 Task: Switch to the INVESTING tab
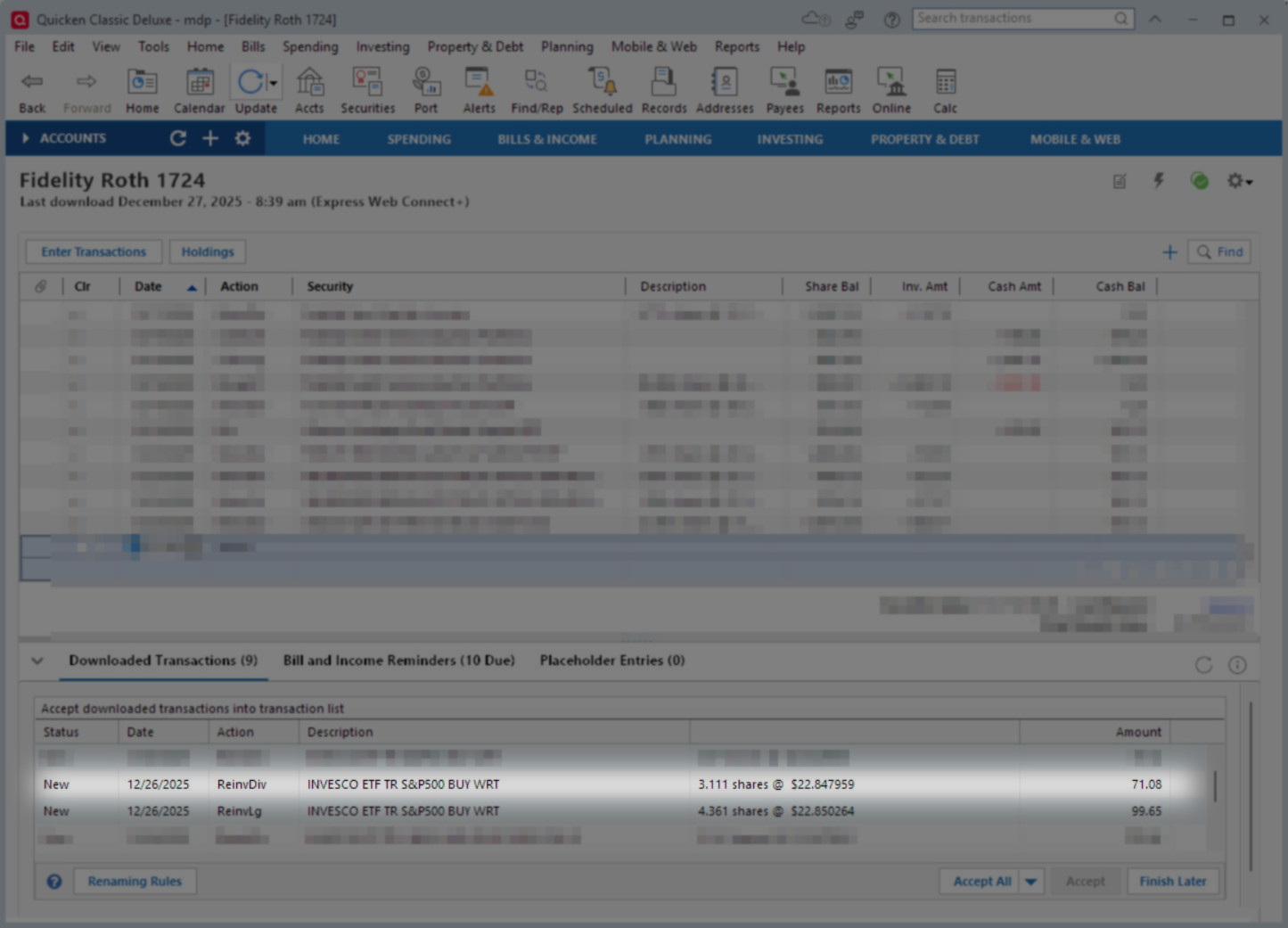(x=790, y=139)
